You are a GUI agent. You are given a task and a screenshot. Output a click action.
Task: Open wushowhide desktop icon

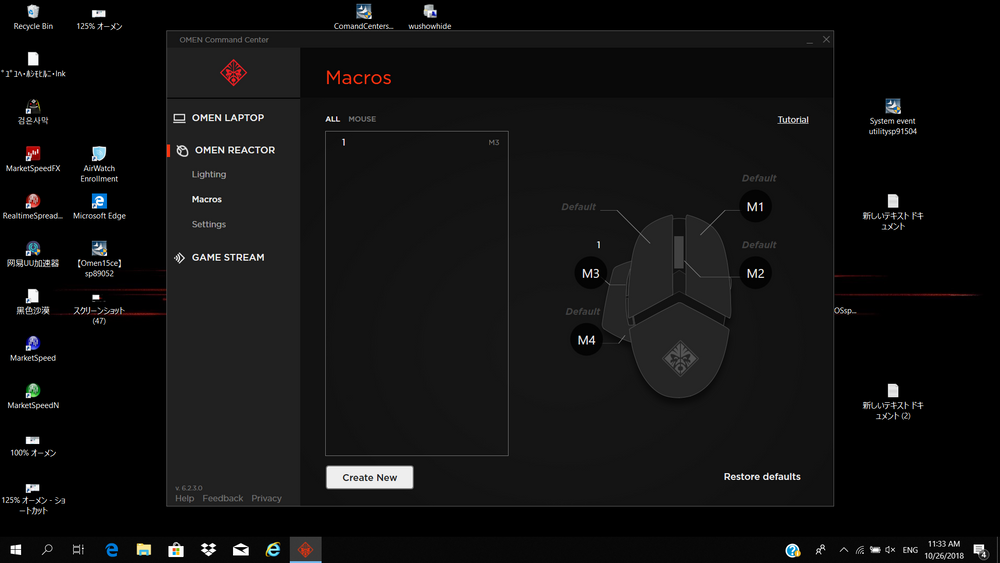click(430, 17)
